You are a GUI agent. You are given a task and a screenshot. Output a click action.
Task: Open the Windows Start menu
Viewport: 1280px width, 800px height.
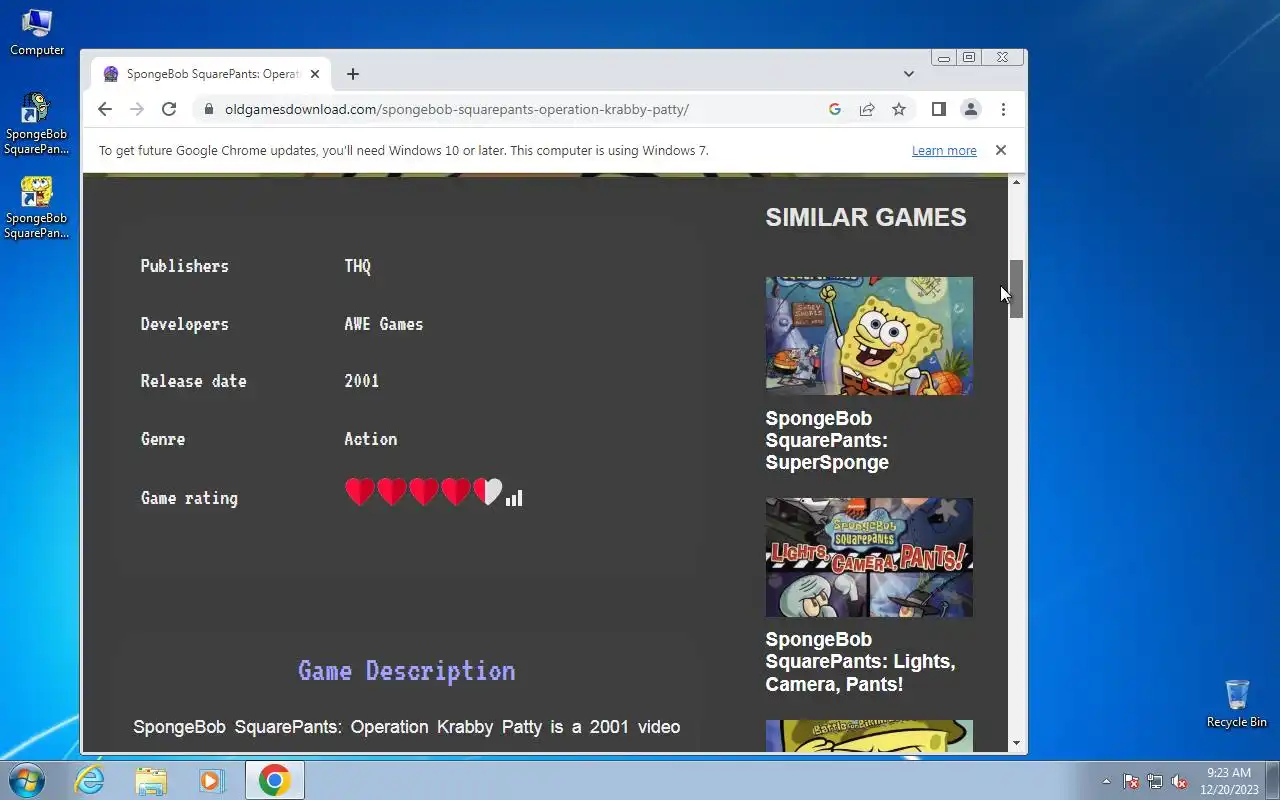(25, 780)
